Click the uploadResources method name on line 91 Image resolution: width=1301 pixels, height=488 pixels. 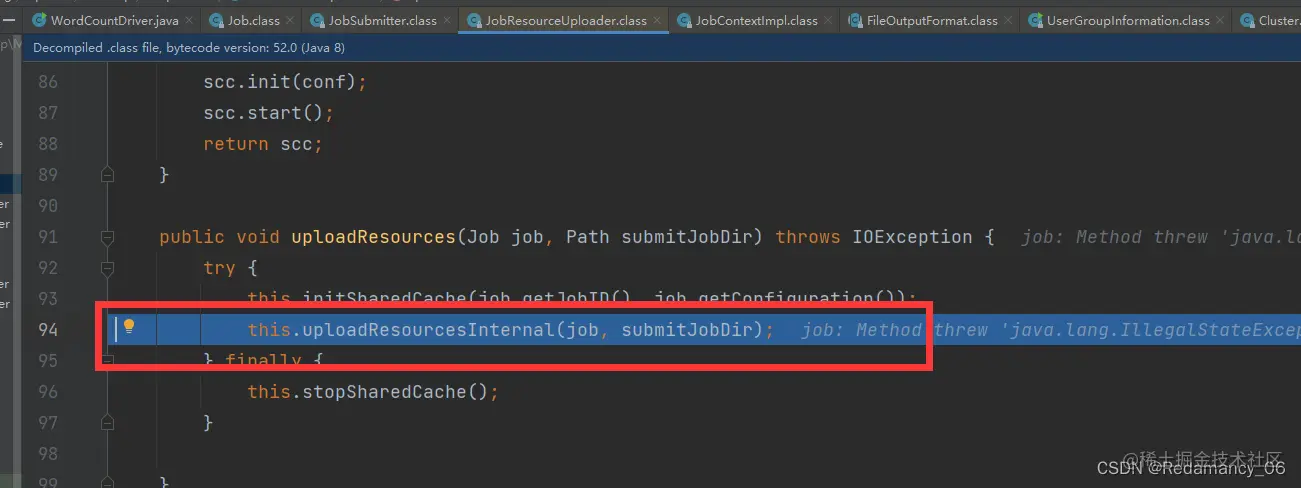coord(373,237)
